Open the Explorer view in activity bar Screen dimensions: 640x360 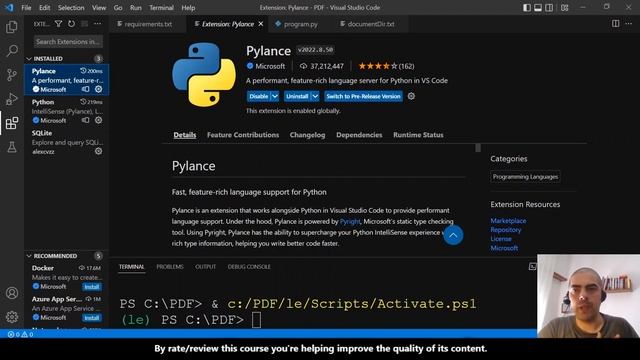click(12, 27)
